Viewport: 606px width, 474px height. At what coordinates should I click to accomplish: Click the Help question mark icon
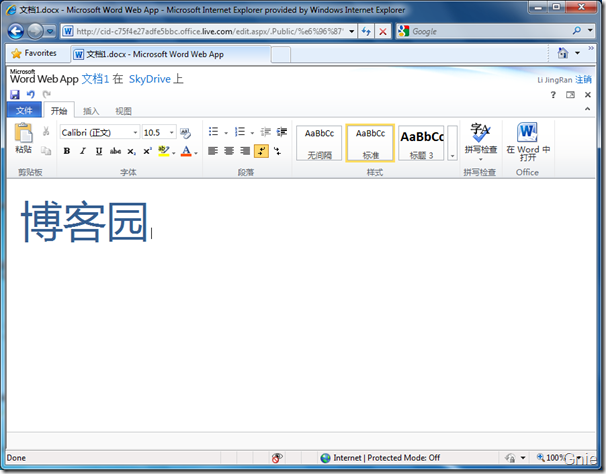[553, 95]
